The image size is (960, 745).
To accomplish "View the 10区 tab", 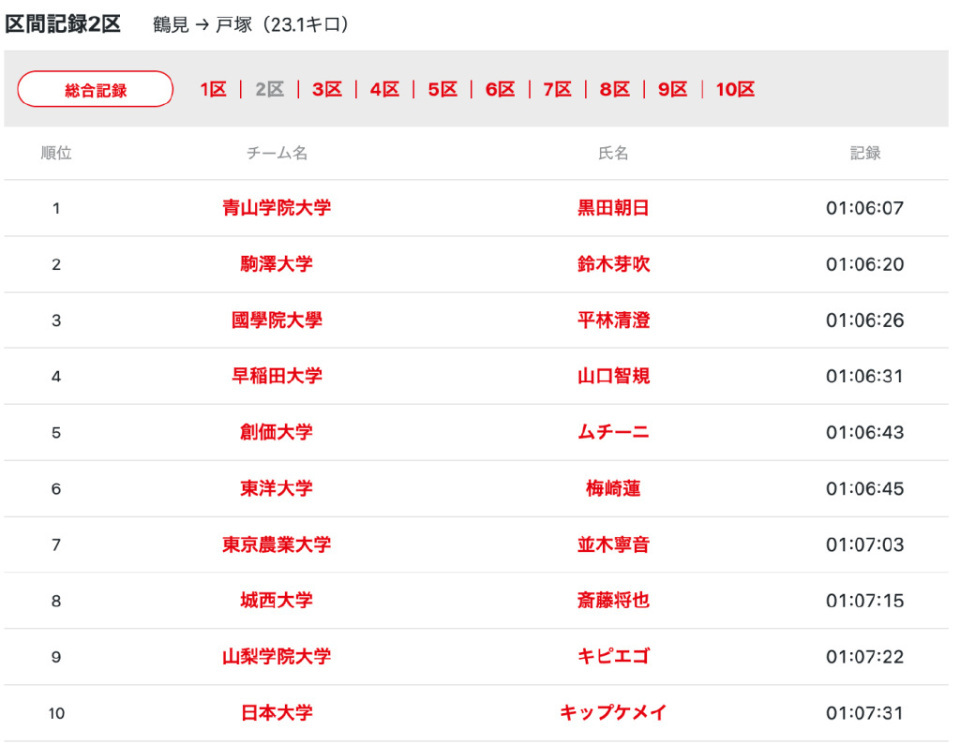I will point(735,90).
